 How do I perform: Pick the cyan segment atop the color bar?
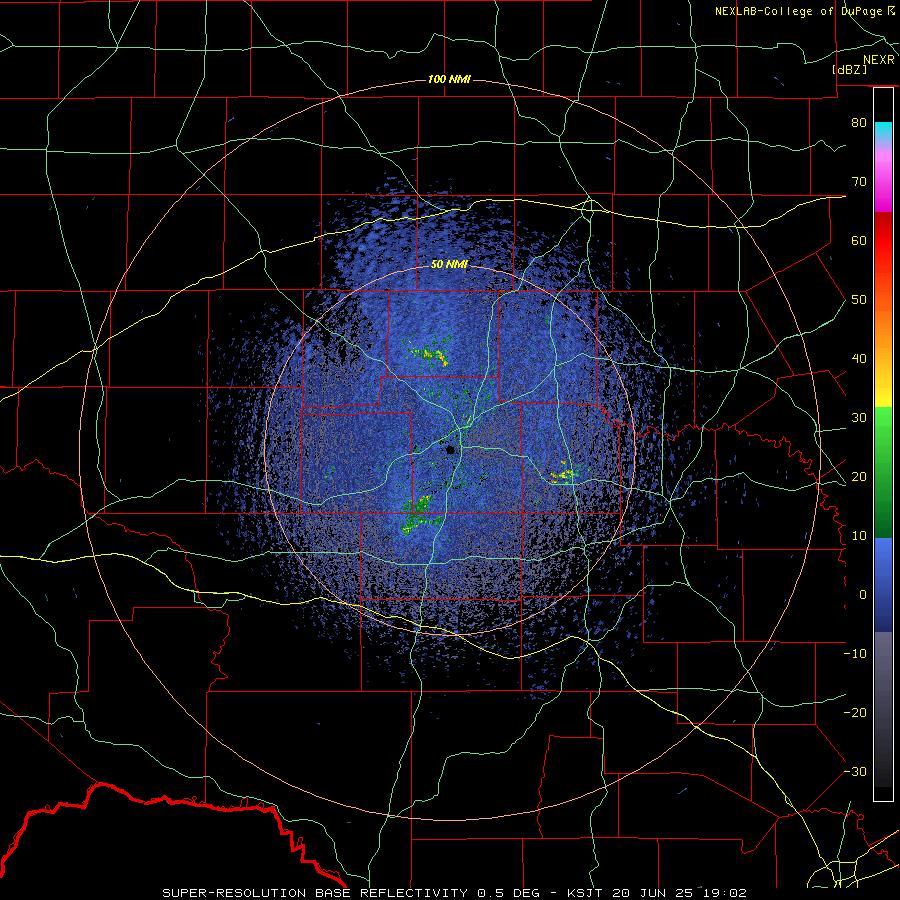(883, 133)
